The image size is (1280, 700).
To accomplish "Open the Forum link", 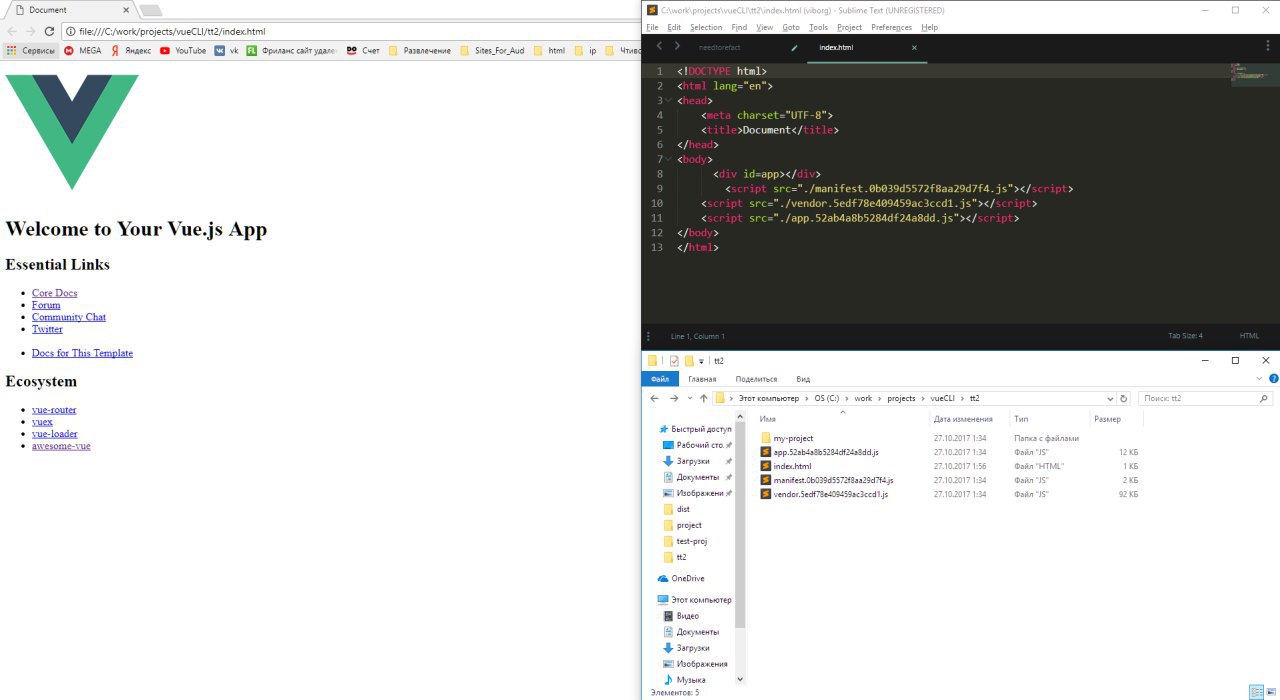I will click(x=46, y=305).
